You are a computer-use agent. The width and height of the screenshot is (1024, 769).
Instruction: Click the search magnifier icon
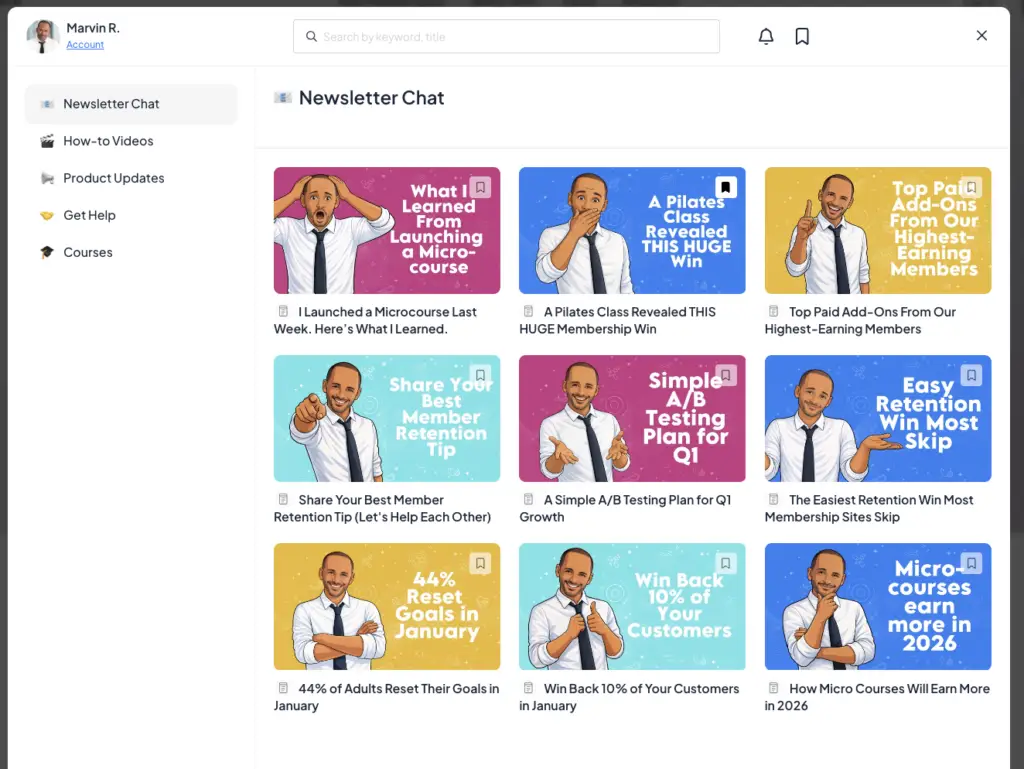(312, 37)
